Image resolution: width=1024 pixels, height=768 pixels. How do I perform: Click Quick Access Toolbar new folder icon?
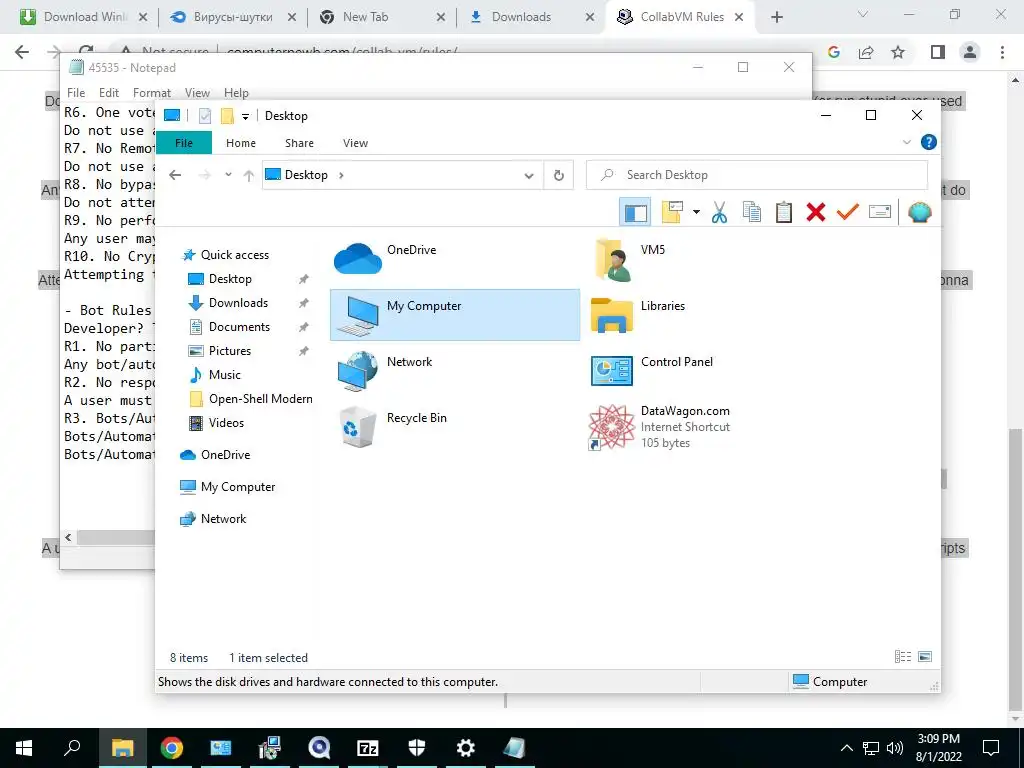pos(227,116)
